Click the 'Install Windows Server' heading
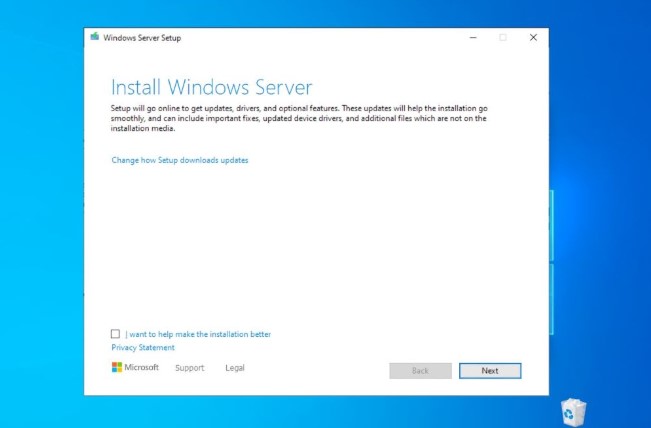The image size is (651, 428). 211,87
